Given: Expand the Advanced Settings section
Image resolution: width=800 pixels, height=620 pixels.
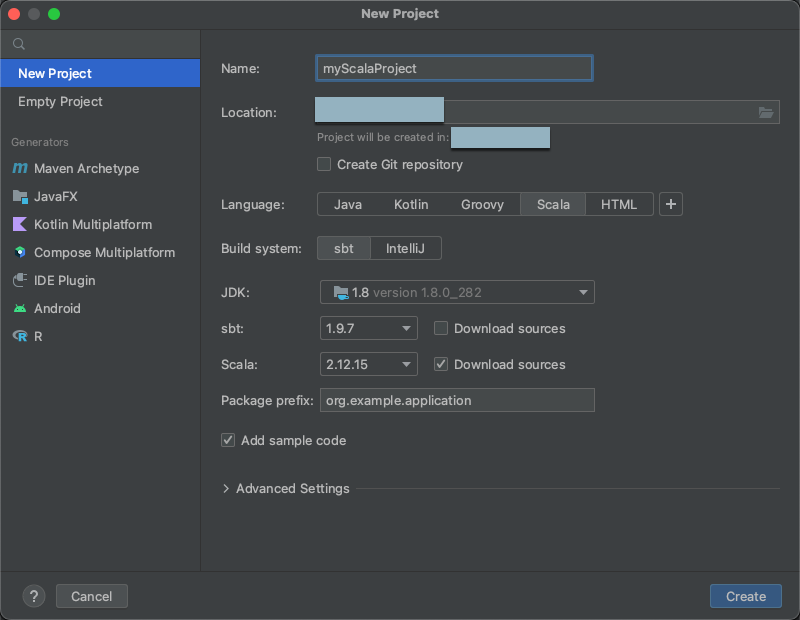Looking at the screenshot, I should 226,489.
